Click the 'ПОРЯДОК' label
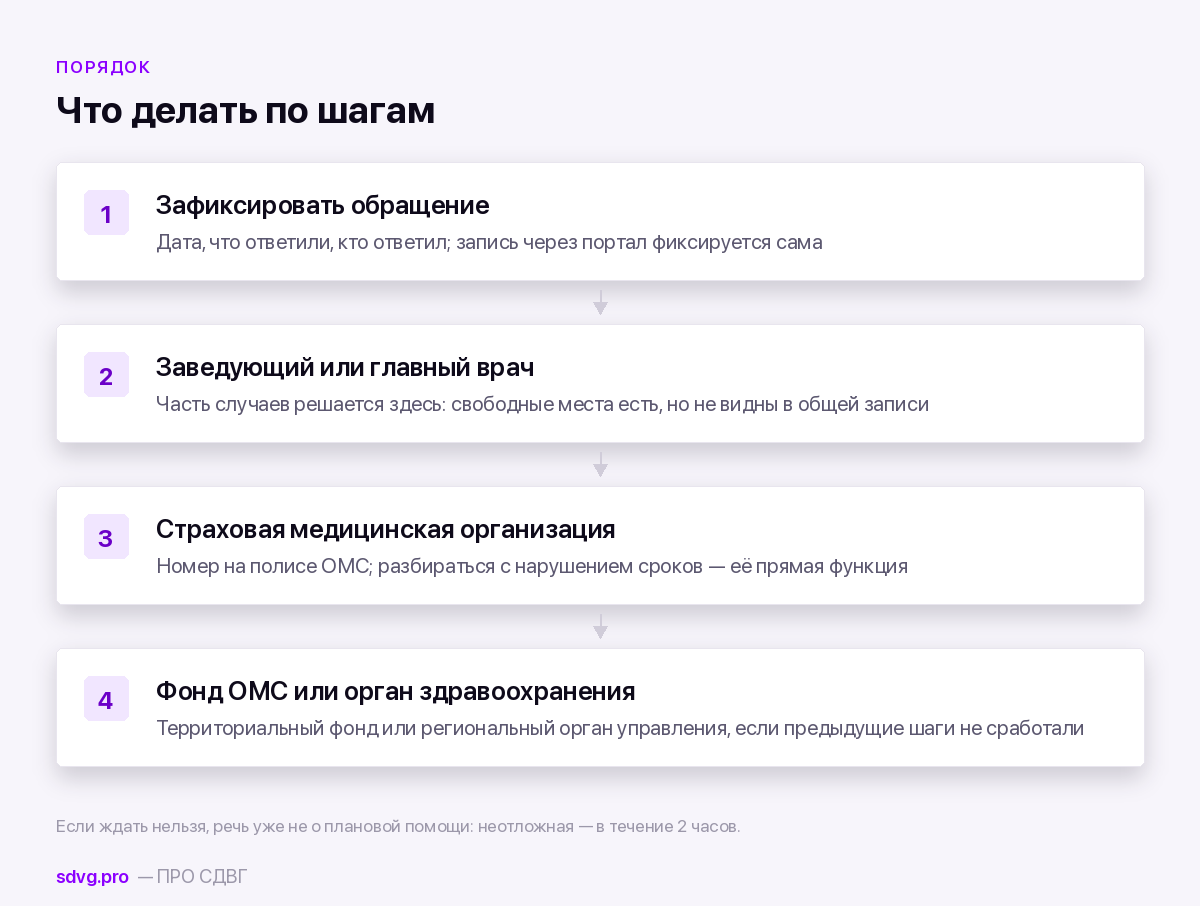Screen dimensions: 1200x906 click(103, 67)
